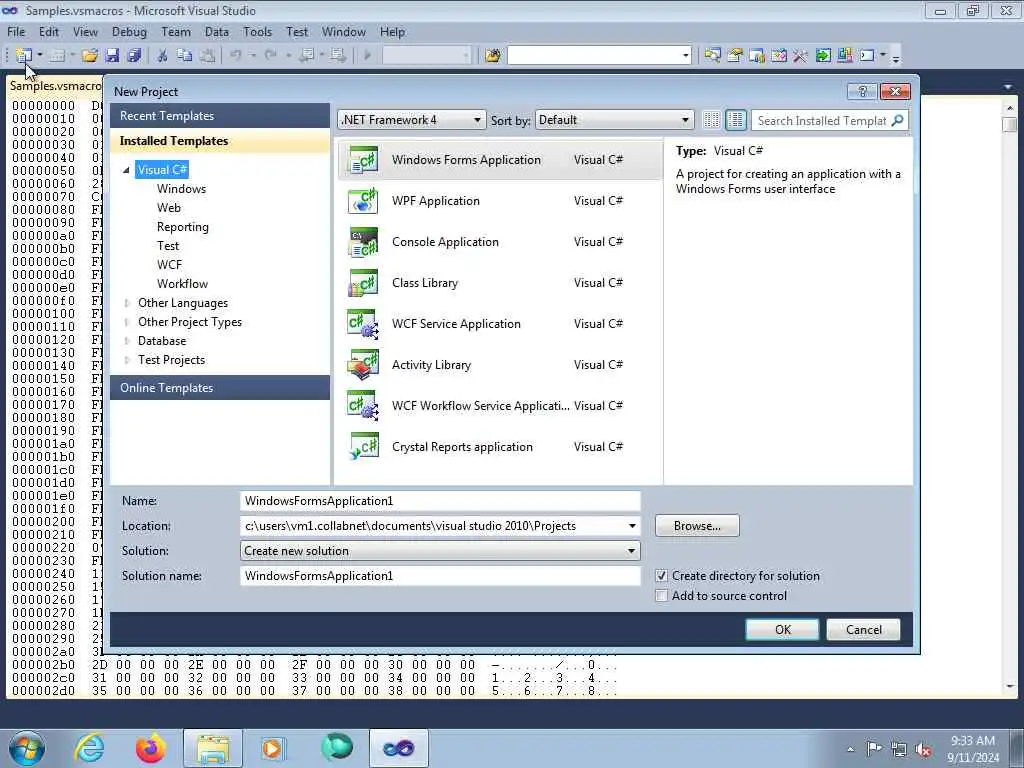Click the Find in Files toolbar icon
Image resolution: width=1024 pixels, height=768 pixels.
tap(493, 56)
